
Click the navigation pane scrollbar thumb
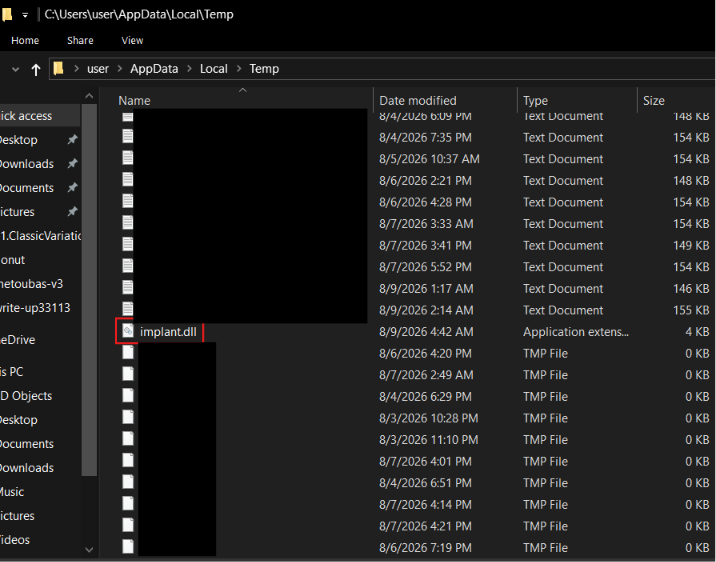90,290
